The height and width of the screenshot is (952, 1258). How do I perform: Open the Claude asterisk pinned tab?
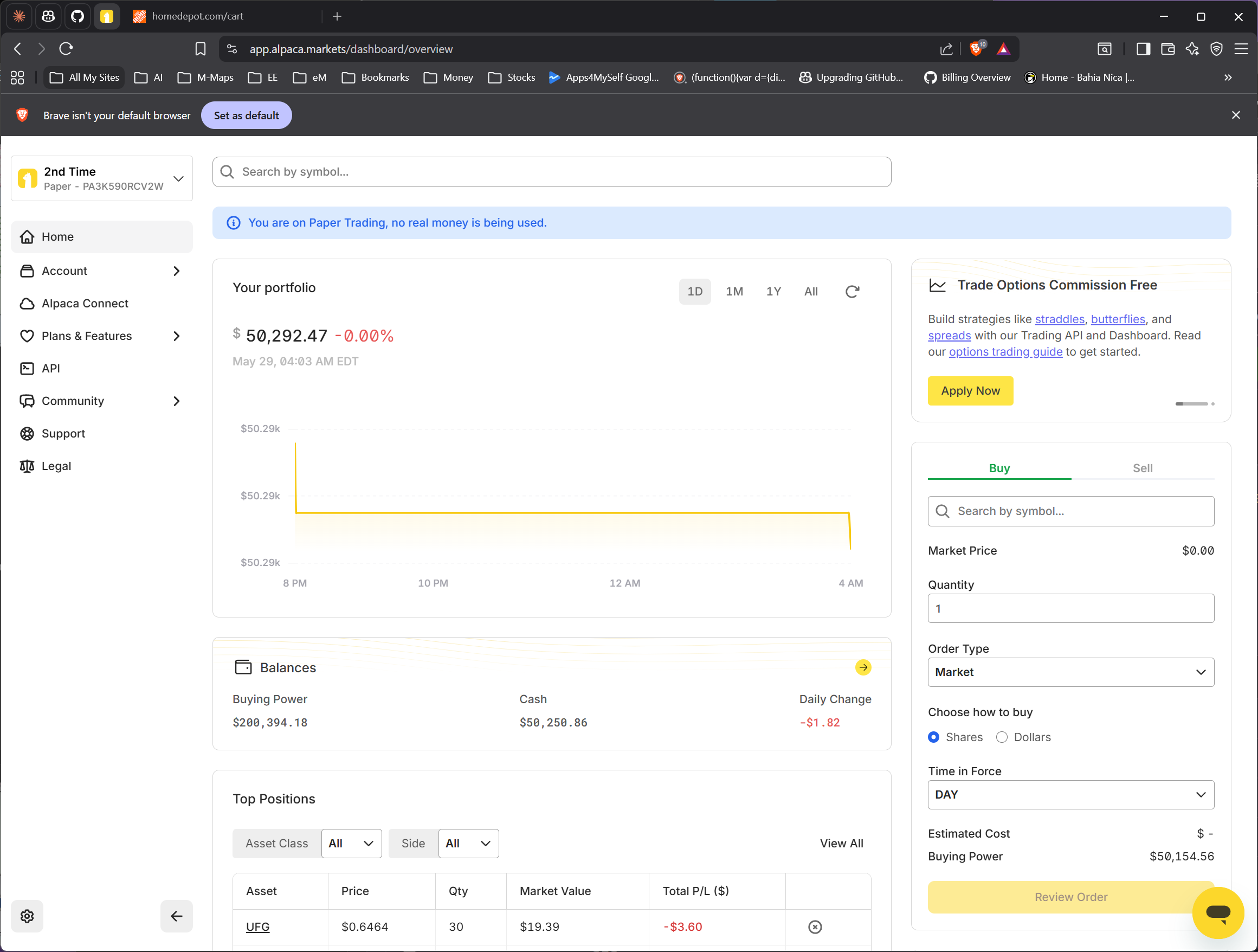[19, 16]
